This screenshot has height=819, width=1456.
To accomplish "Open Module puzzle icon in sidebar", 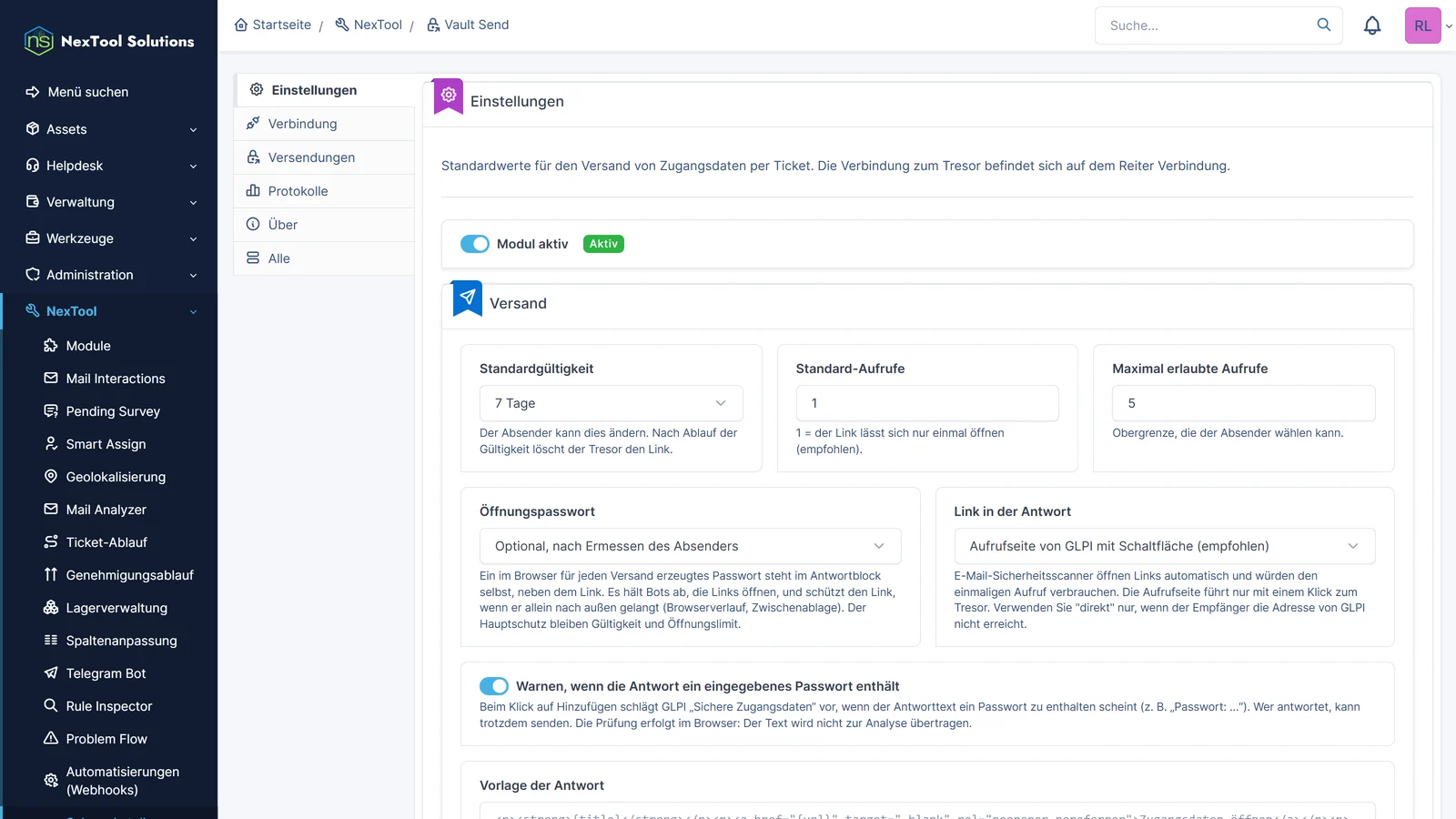I will point(51,345).
